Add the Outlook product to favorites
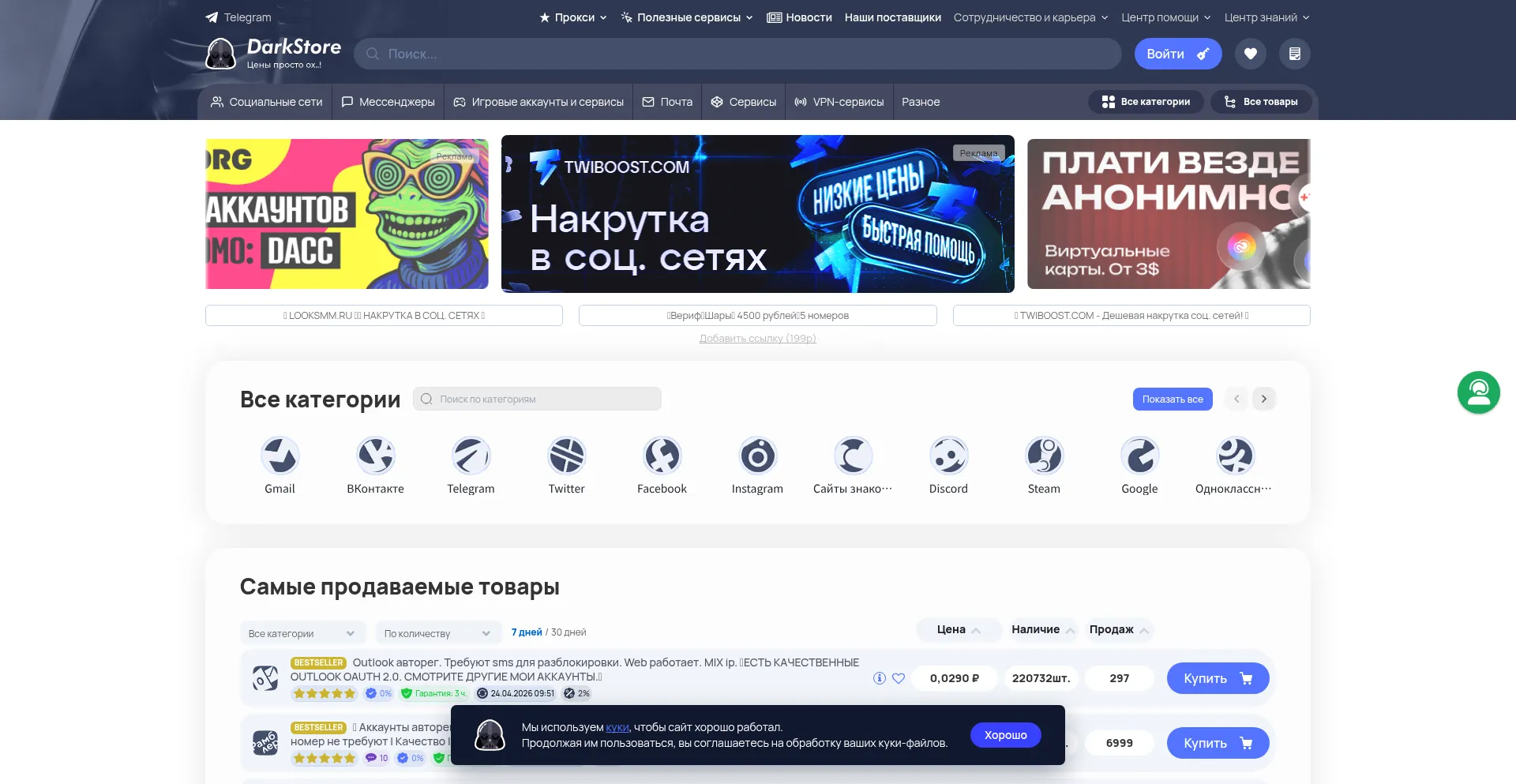This screenshot has height=784, width=1516. (899, 678)
